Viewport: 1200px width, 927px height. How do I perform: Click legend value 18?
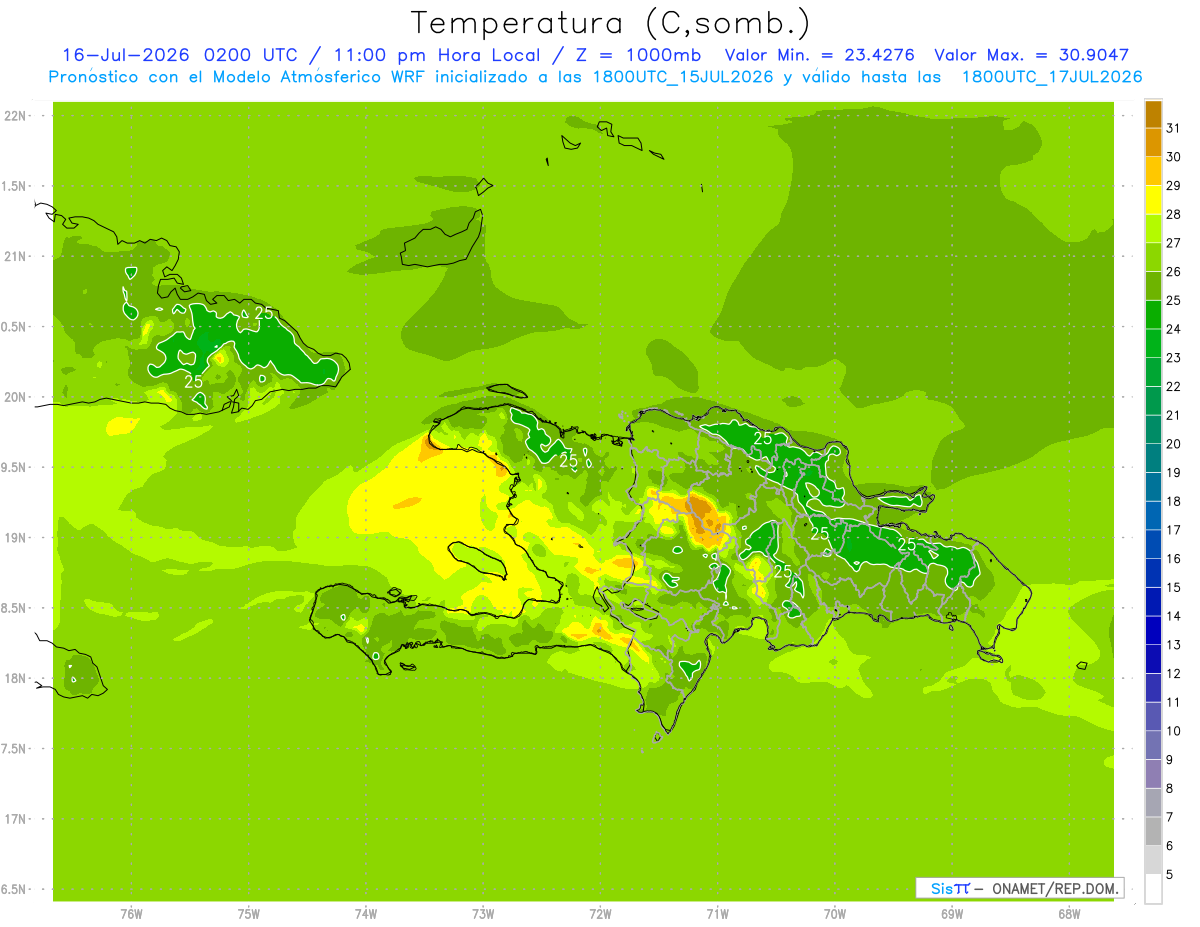(x=1173, y=502)
